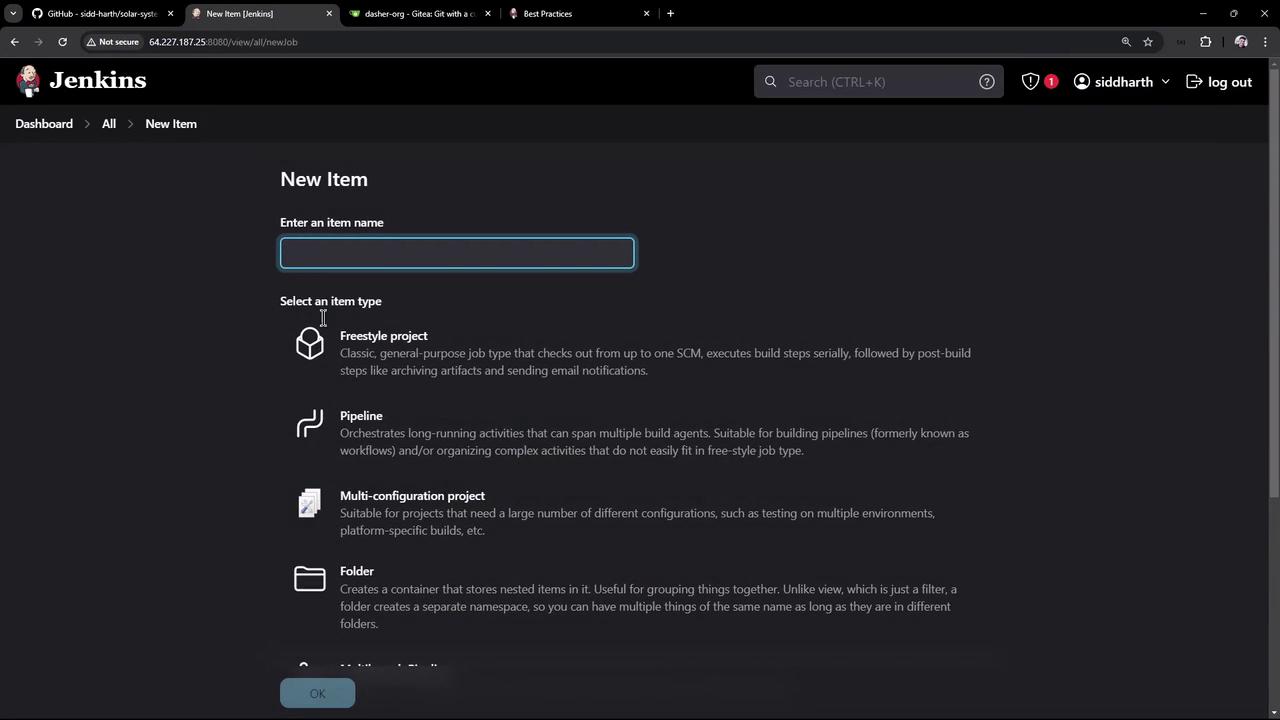The width and height of the screenshot is (1280, 720).
Task: Go forward in browser history
Action: point(38,42)
